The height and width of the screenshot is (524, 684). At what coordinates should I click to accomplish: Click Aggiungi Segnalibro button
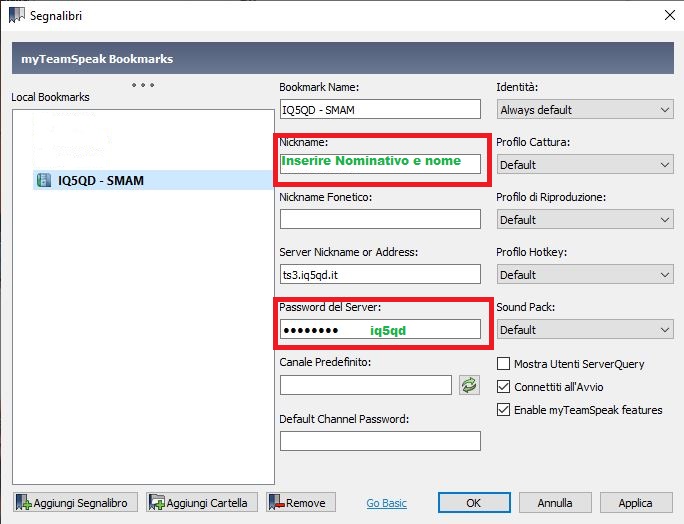click(x=75, y=503)
